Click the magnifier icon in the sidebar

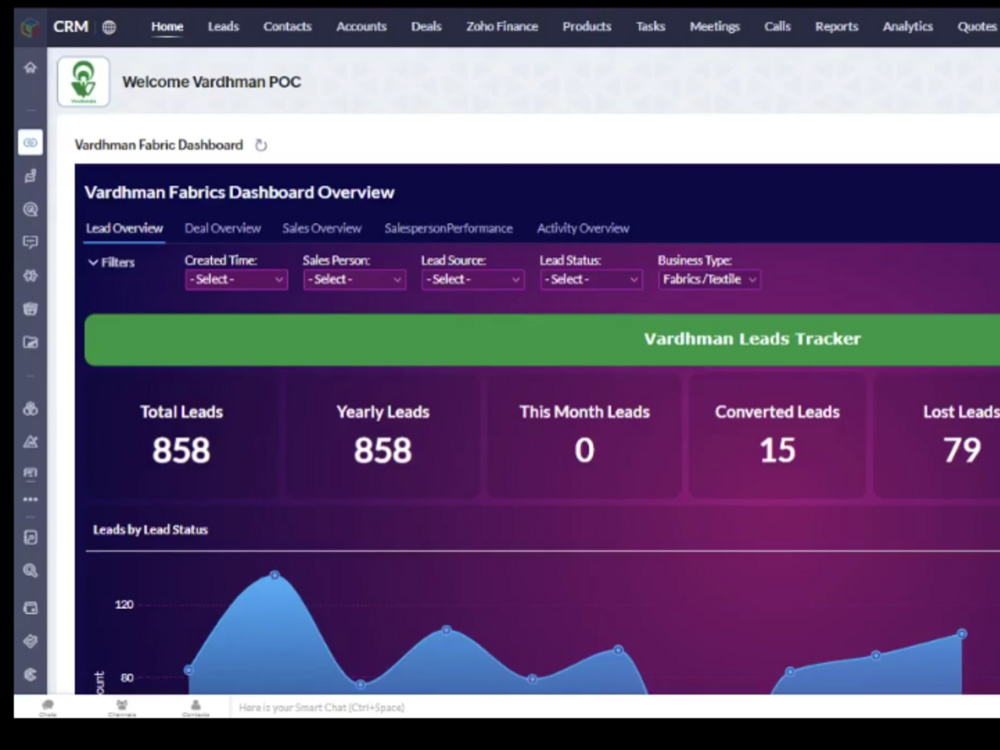coord(30,571)
